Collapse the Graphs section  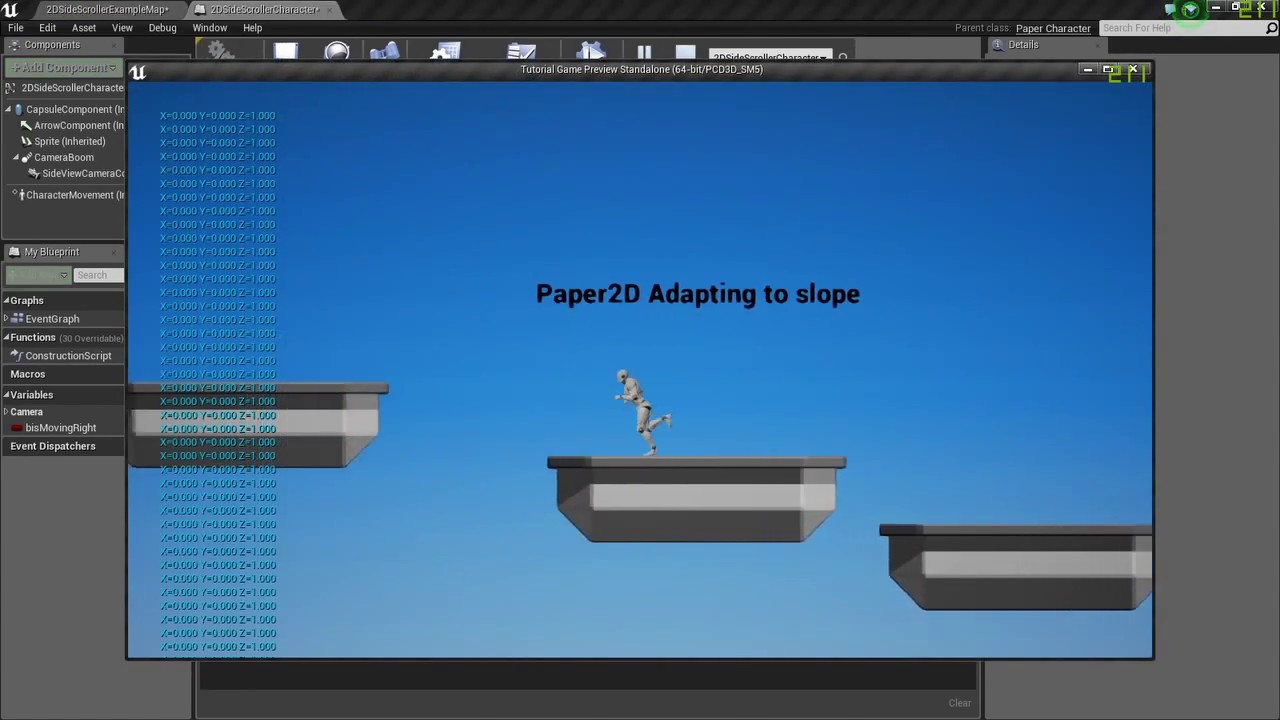pos(6,301)
